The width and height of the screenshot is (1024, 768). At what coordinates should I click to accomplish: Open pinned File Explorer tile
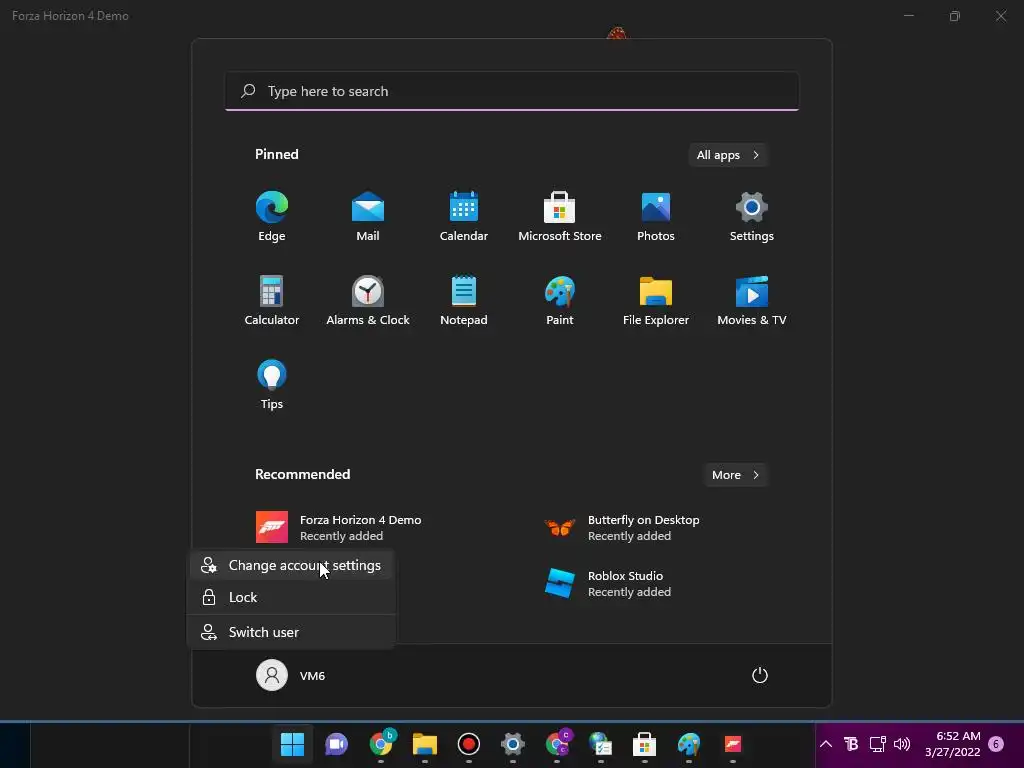coord(656,300)
